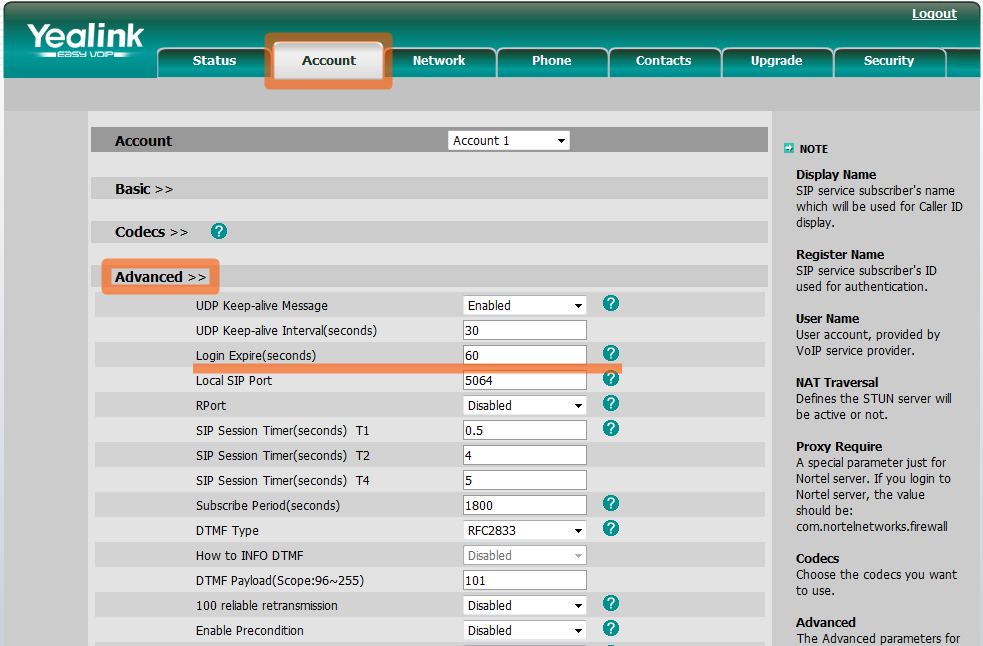Switch to the Network tab

439,61
